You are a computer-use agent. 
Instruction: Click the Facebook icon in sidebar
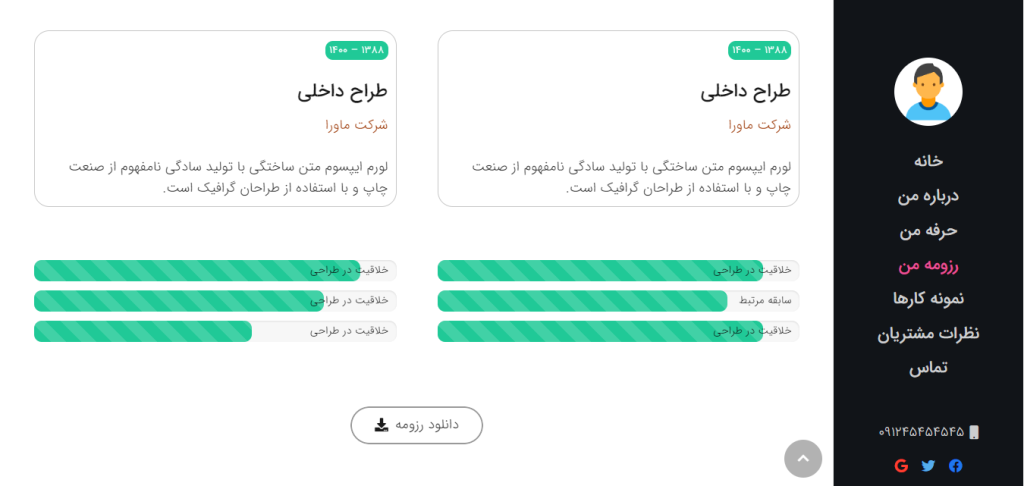pyautogui.click(x=955, y=466)
